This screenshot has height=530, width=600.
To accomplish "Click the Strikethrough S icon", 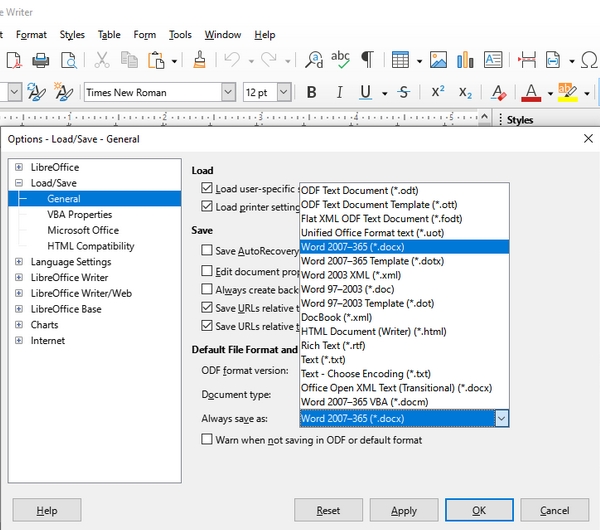I will (404, 92).
